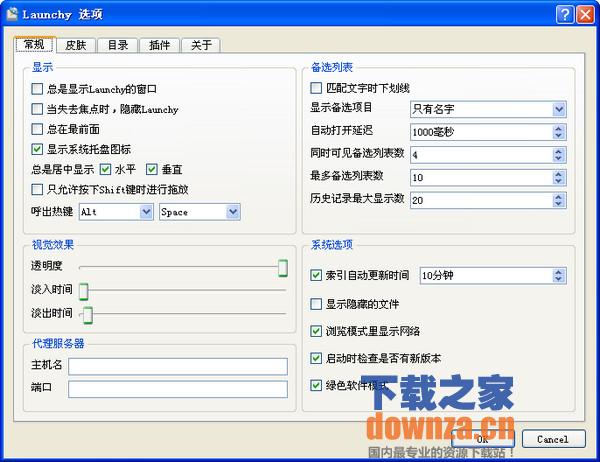
Task: Expand 显示备选项目 dropdown showing 只有名字
Action: (559, 109)
